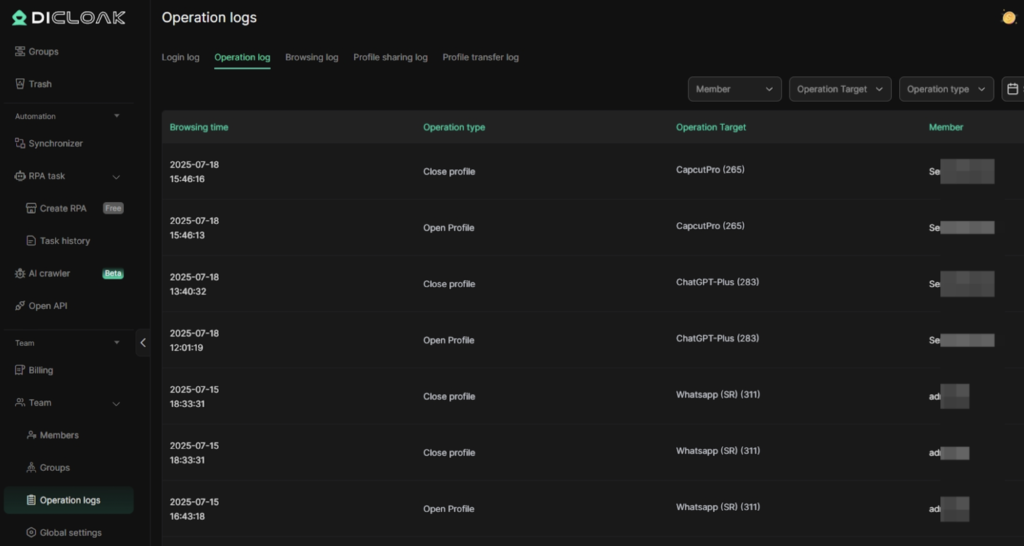
Task: Click the Members person icon
Action: click(31, 435)
